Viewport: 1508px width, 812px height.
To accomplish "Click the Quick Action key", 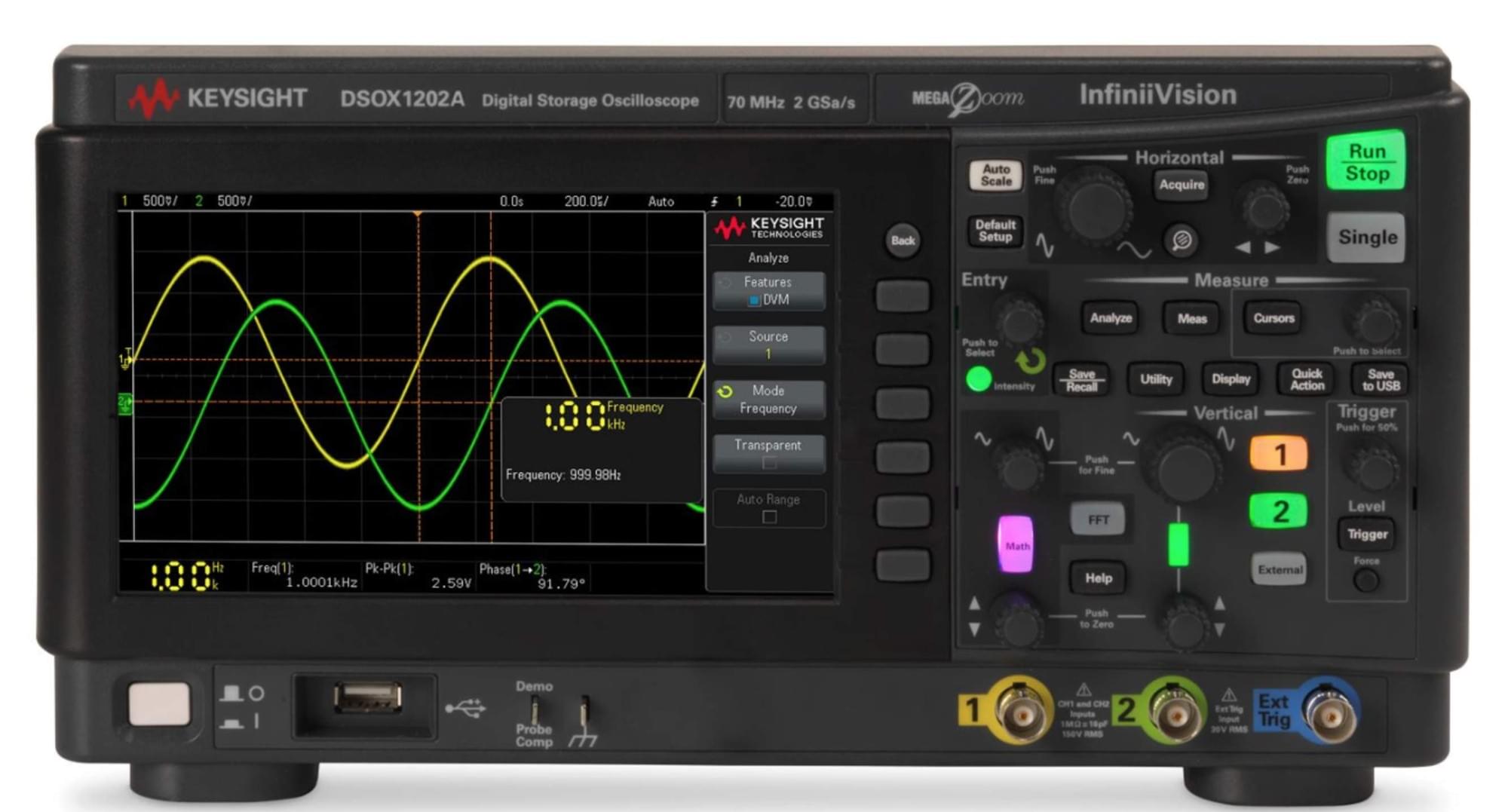I will 1307,379.
